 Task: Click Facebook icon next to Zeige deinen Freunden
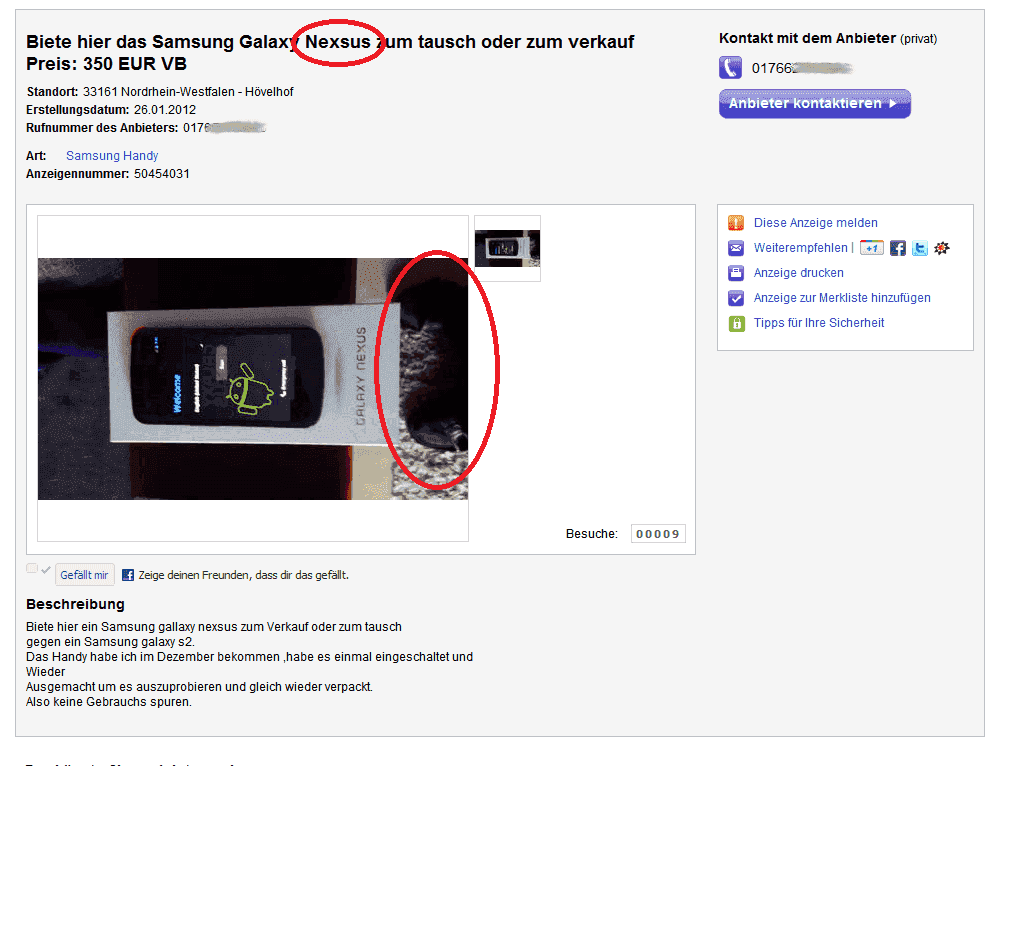pos(128,575)
